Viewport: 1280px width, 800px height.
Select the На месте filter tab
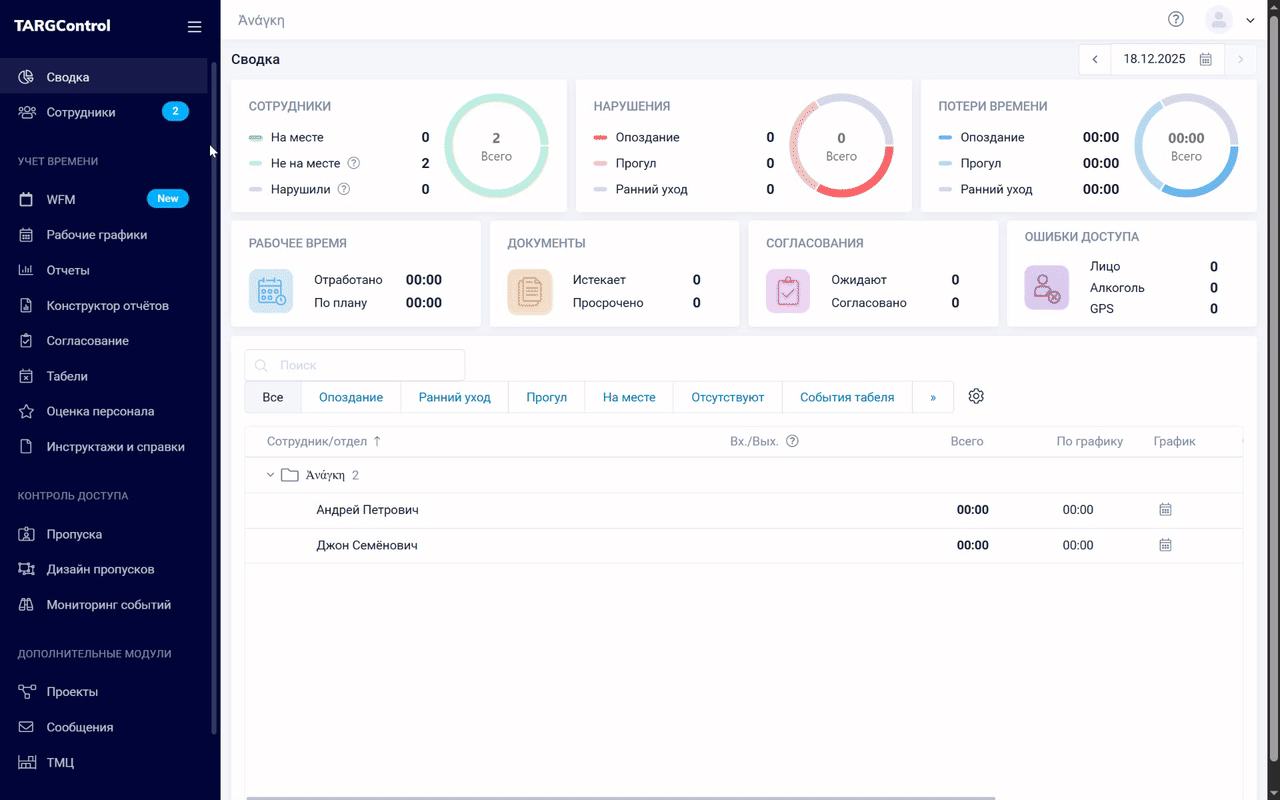629,397
